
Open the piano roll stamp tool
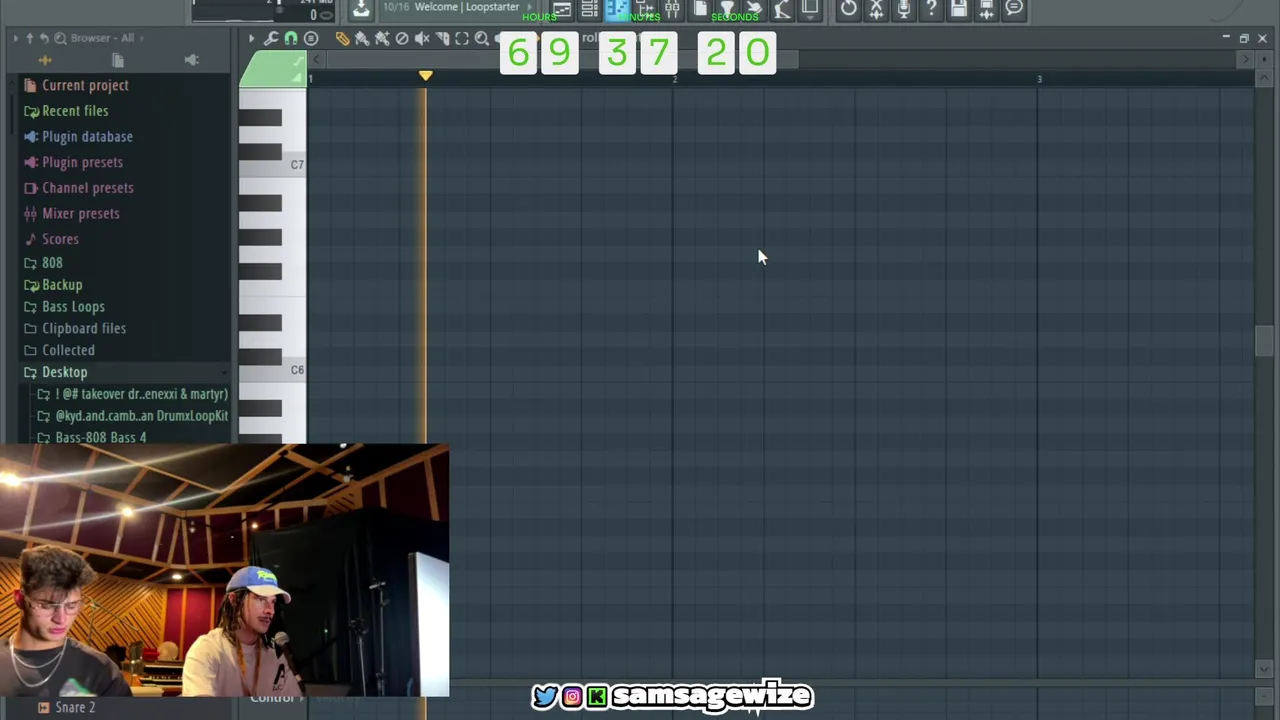pos(311,39)
